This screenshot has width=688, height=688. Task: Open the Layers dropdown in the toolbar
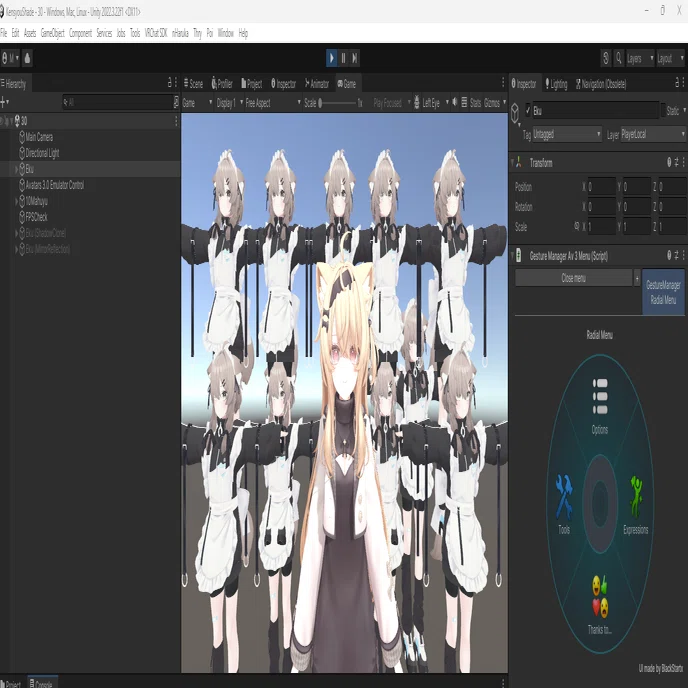(640, 58)
